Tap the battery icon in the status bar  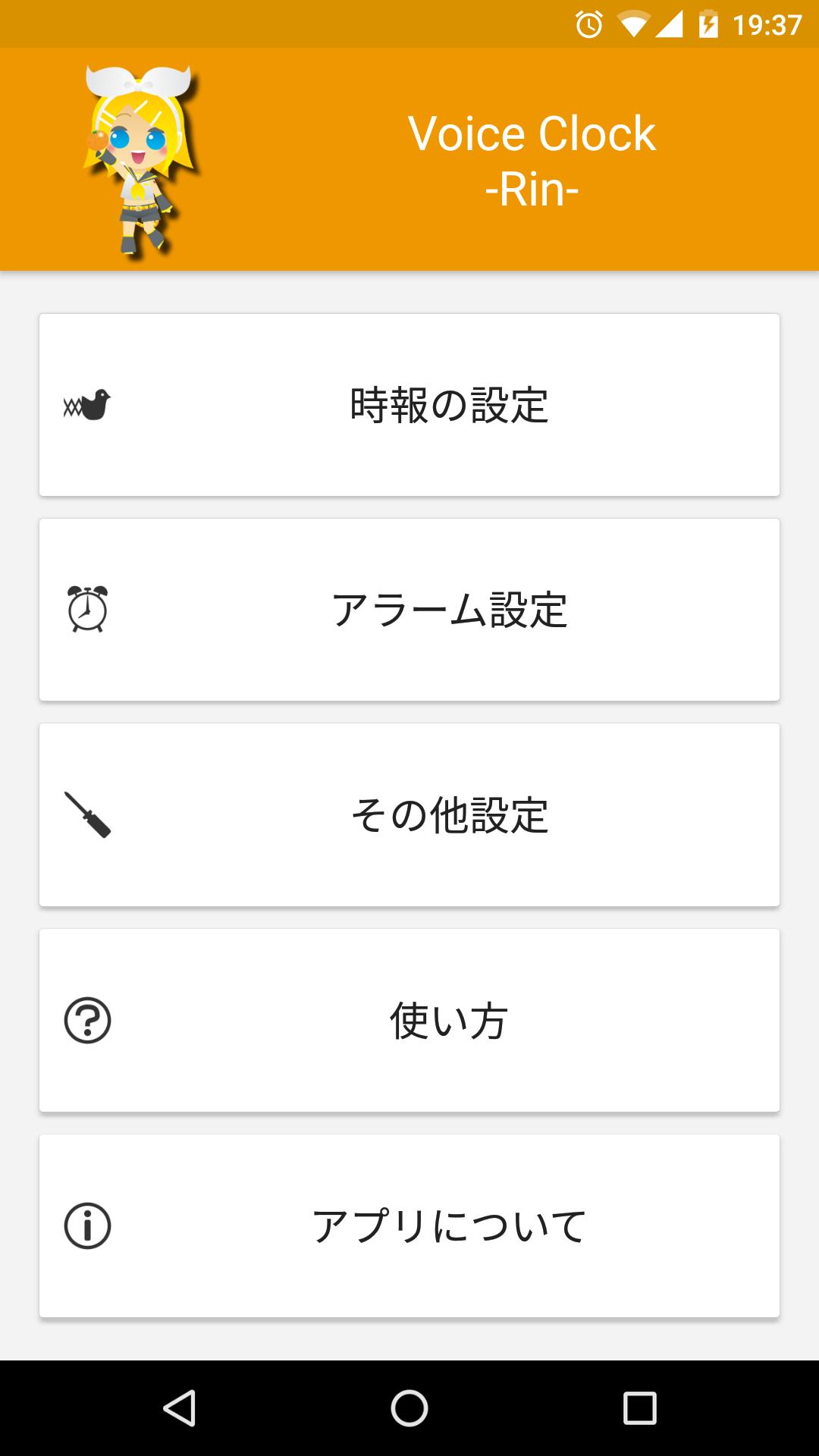(x=708, y=24)
